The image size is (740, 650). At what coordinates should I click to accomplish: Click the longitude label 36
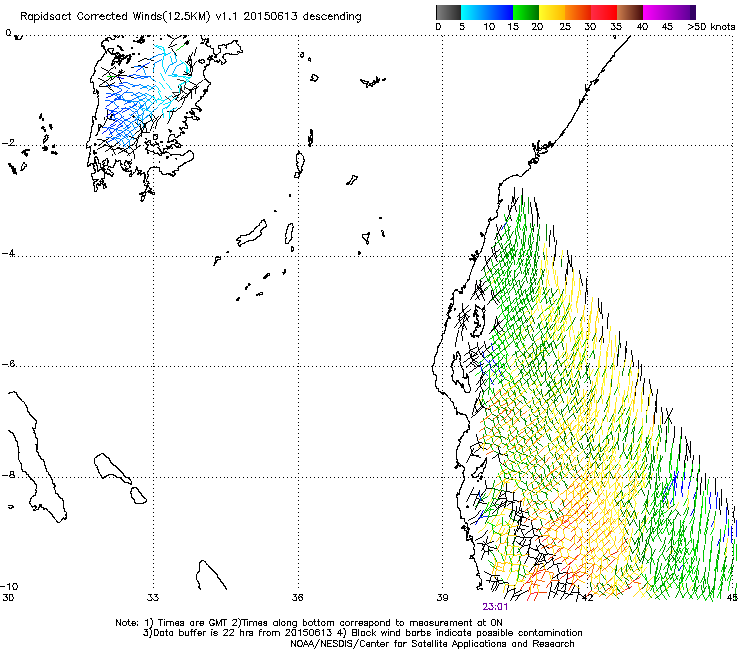point(297,598)
